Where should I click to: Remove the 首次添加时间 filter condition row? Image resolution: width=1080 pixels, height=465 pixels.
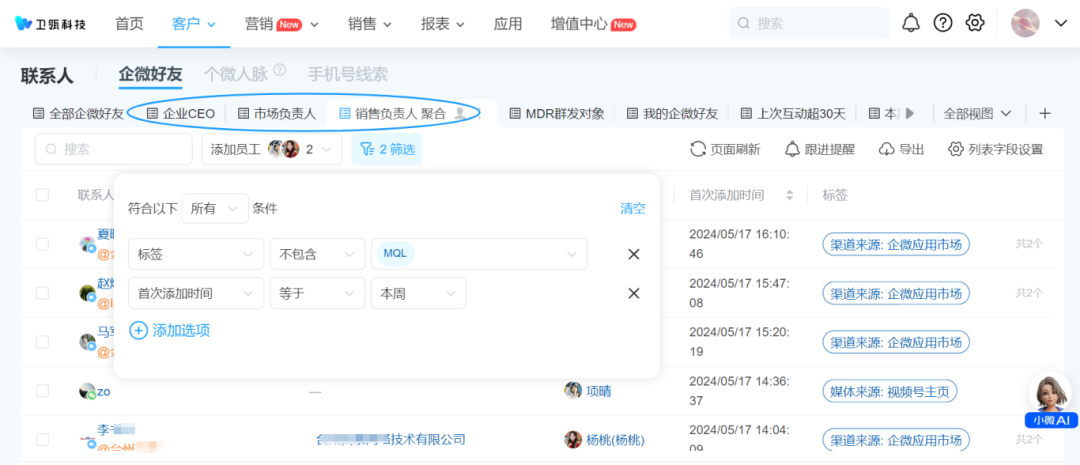coord(633,293)
